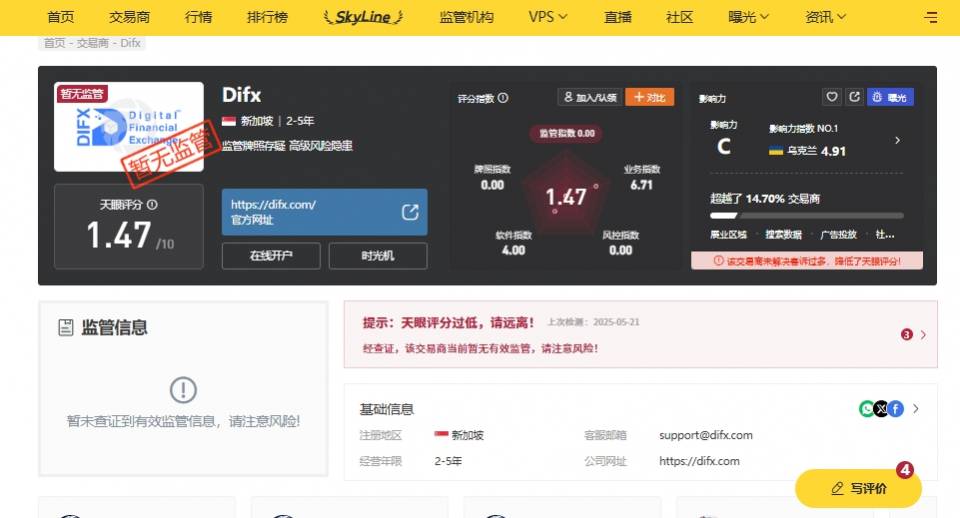This screenshot has height=518, width=960.
Task: Open the 社区 menu item
Action: 680,17
